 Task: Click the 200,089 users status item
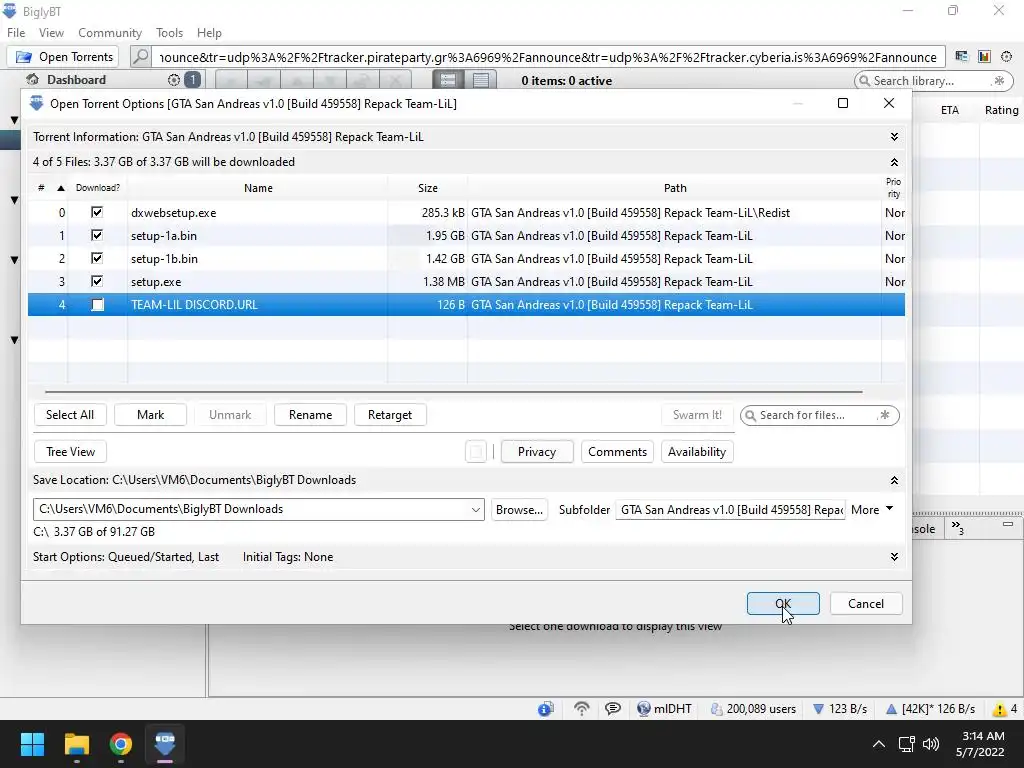click(x=753, y=709)
